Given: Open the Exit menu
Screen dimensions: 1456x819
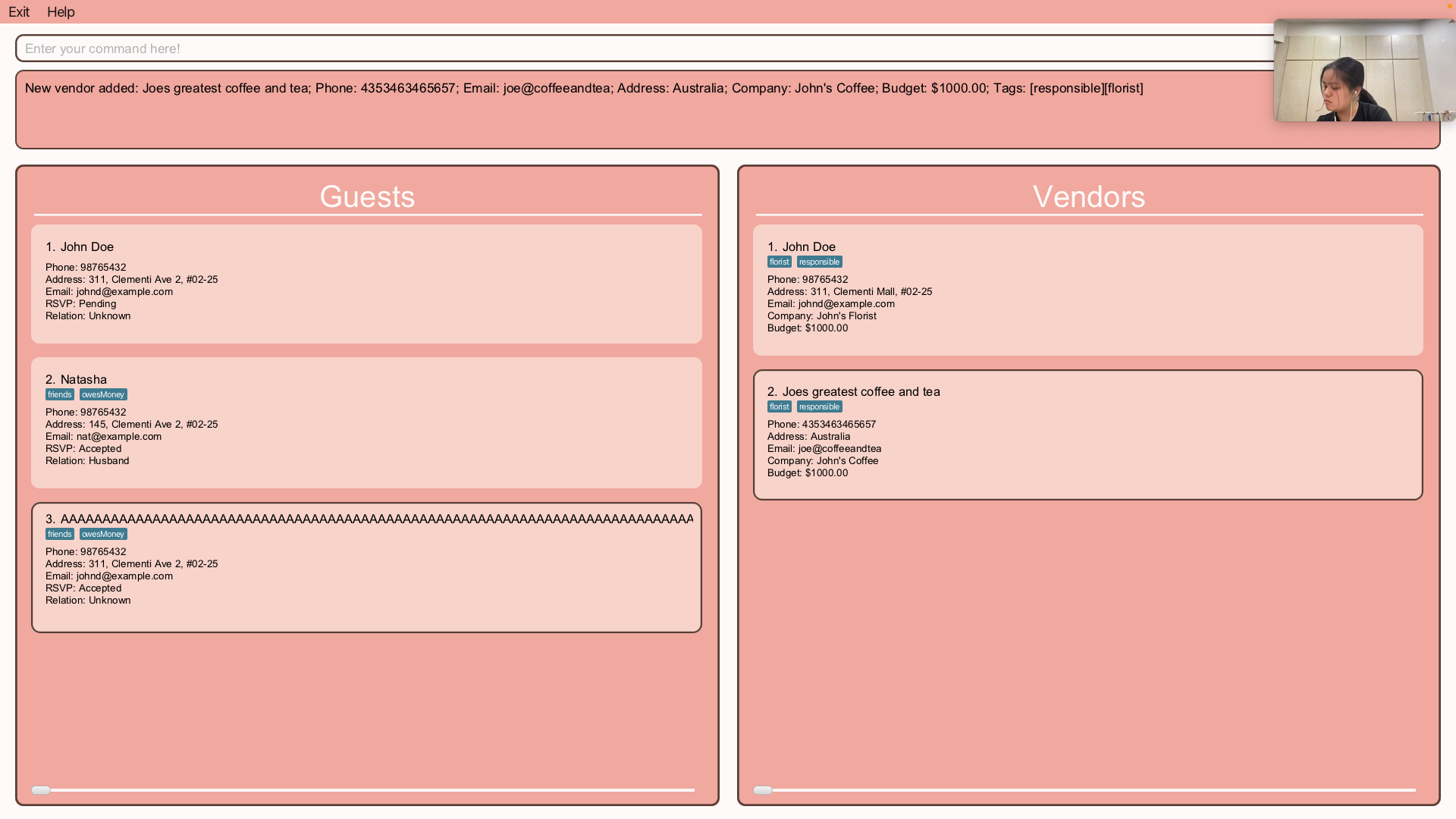Looking at the screenshot, I should [19, 12].
